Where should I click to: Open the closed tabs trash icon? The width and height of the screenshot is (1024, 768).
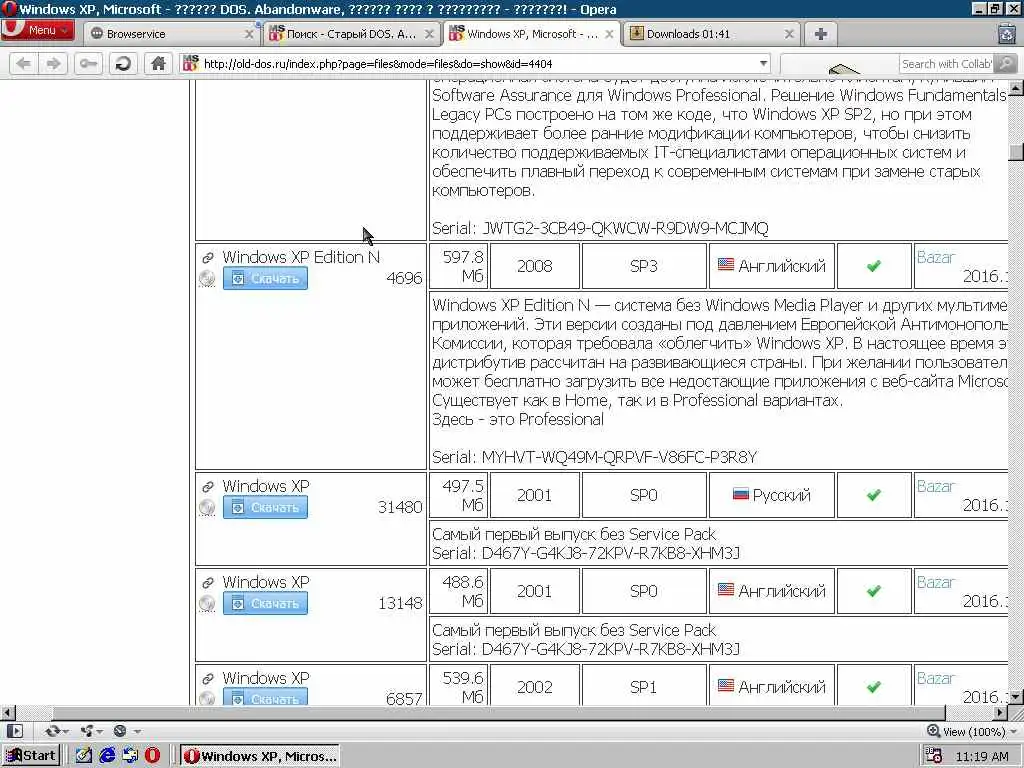[x=1008, y=33]
